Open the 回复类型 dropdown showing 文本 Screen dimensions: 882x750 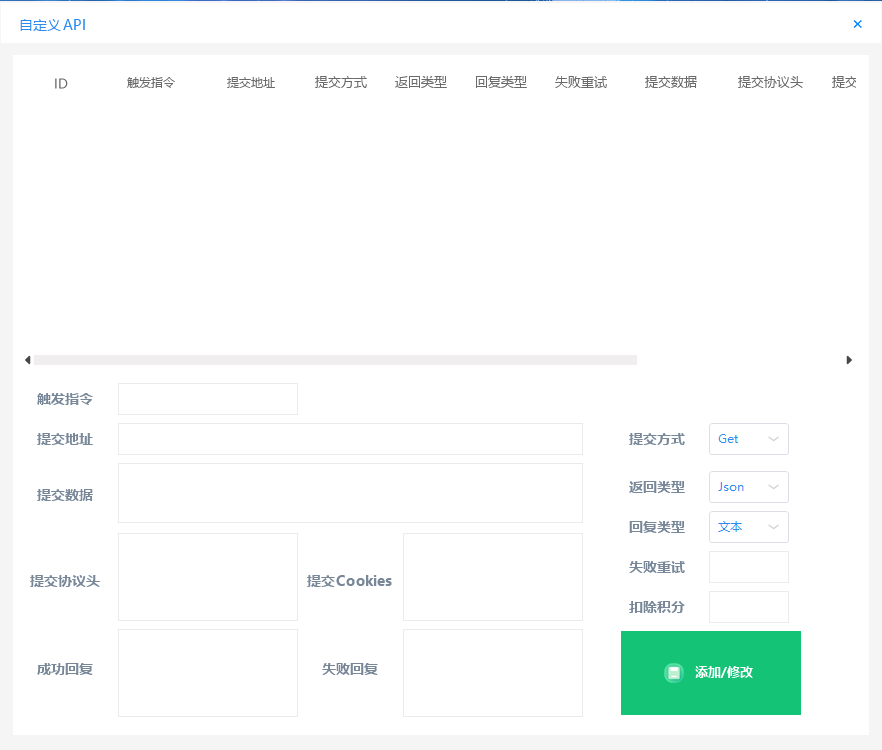coord(748,527)
